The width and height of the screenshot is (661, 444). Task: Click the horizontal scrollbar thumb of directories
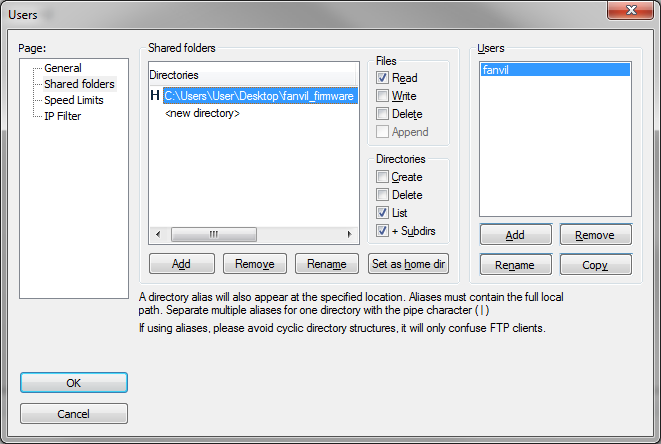point(214,234)
